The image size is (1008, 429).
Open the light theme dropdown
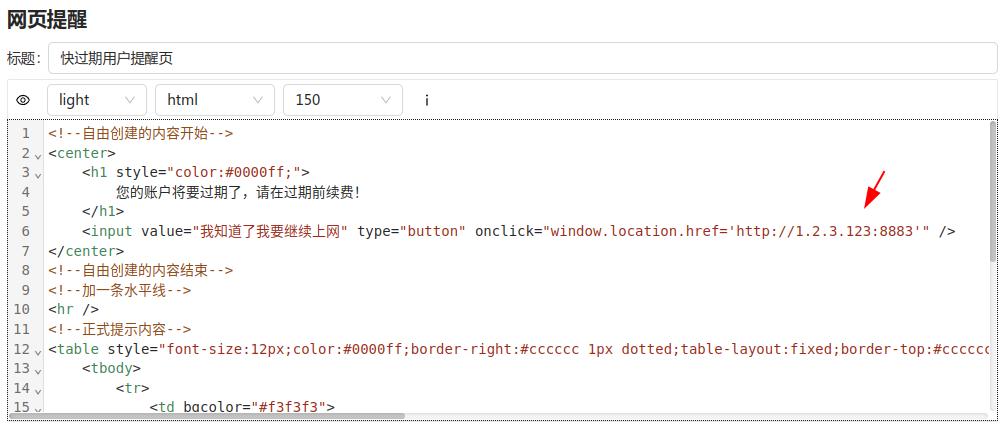pyautogui.click(x=96, y=100)
